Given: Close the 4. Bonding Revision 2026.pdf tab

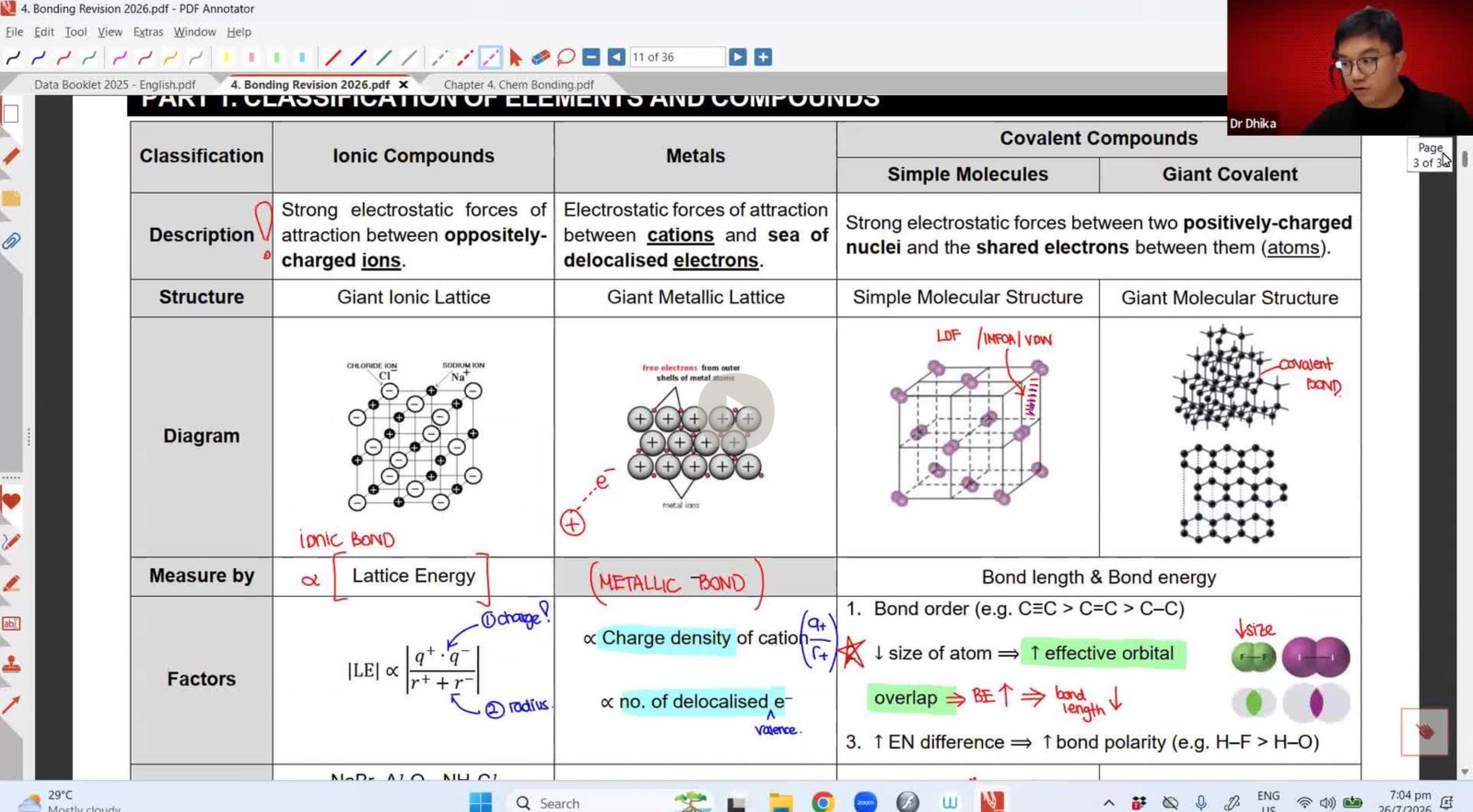Looking at the screenshot, I should click(404, 85).
